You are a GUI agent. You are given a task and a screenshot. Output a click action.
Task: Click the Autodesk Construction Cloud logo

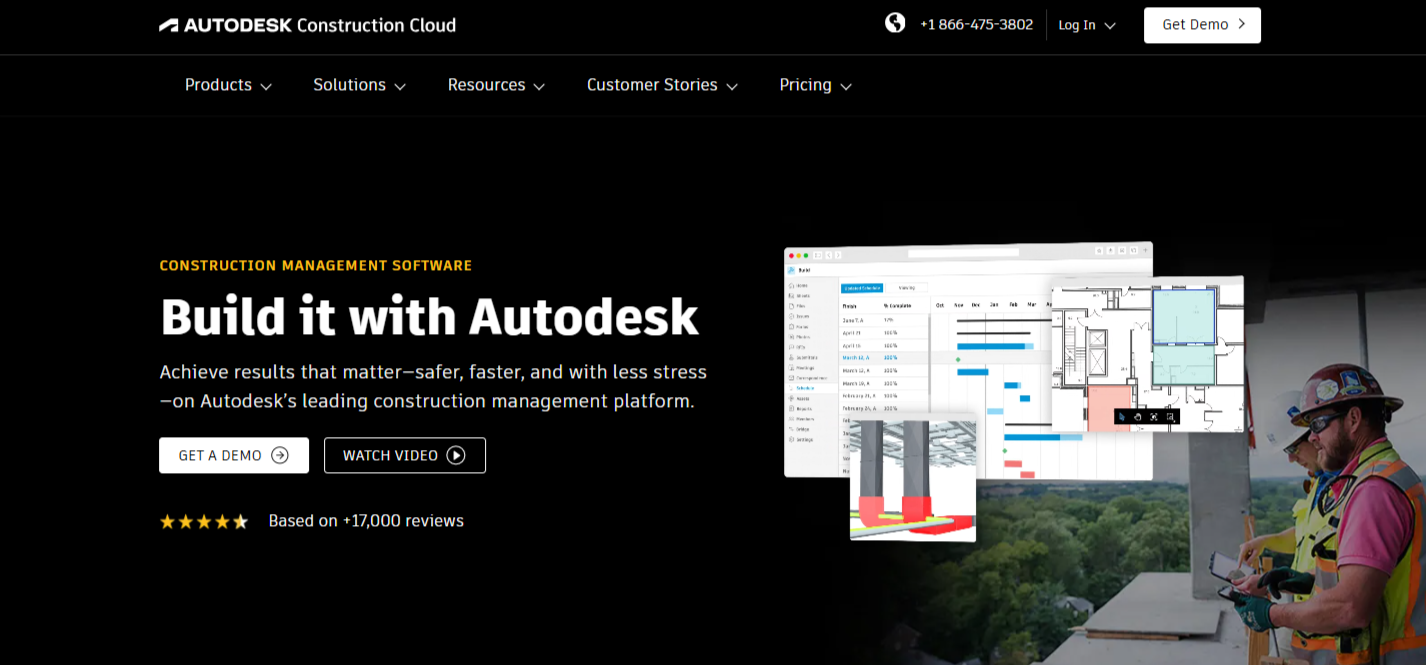(x=308, y=25)
